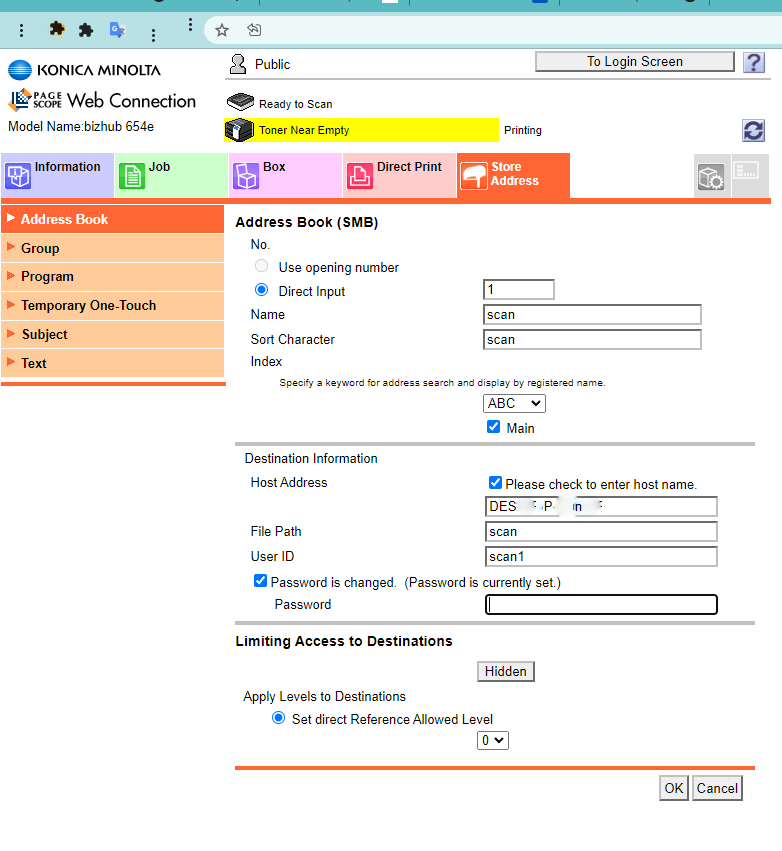This screenshot has width=782, height=851.
Task: Click OK to save address
Action: [x=674, y=788]
